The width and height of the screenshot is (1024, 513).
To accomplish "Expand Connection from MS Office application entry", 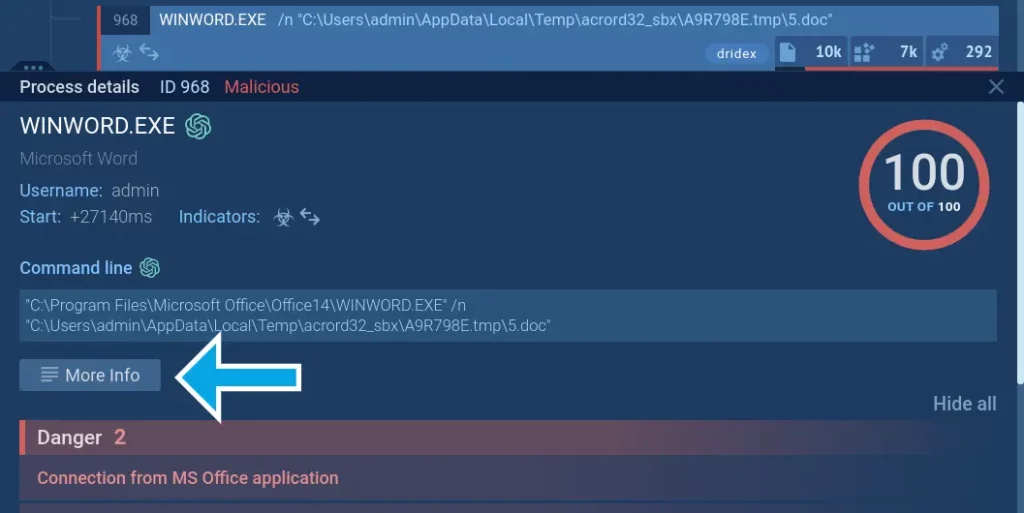I will tap(188, 478).
